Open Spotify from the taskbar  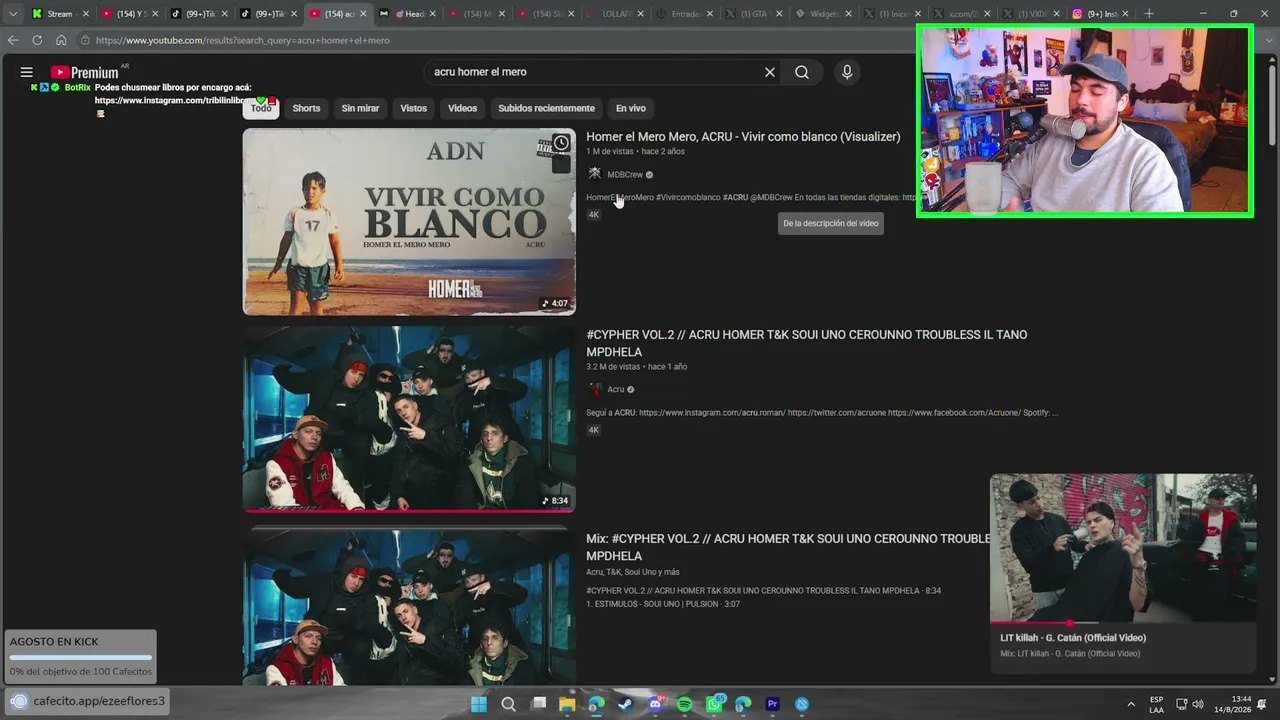[x=685, y=704]
